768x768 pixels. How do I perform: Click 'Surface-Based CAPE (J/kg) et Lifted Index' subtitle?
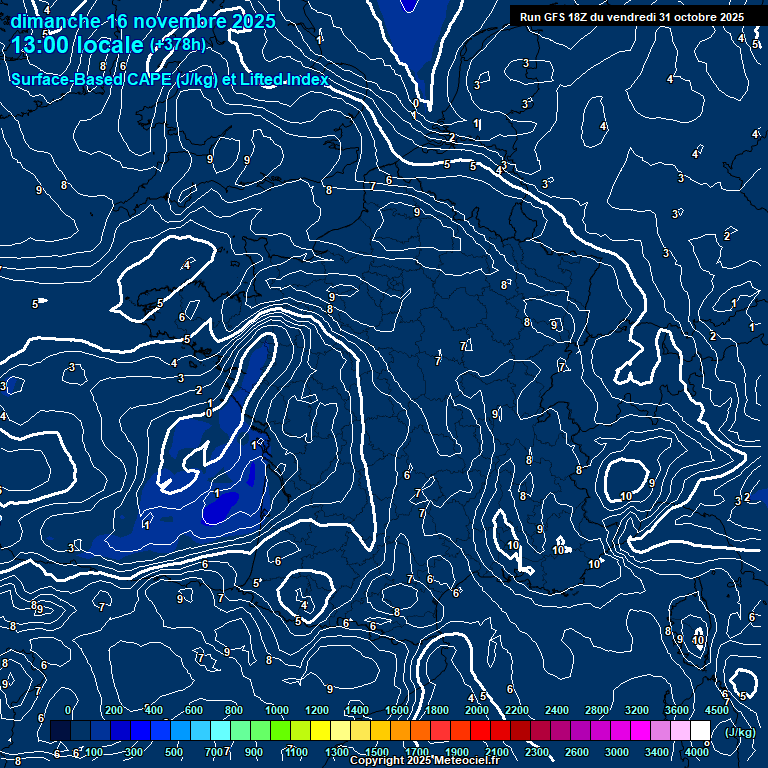(x=169, y=79)
